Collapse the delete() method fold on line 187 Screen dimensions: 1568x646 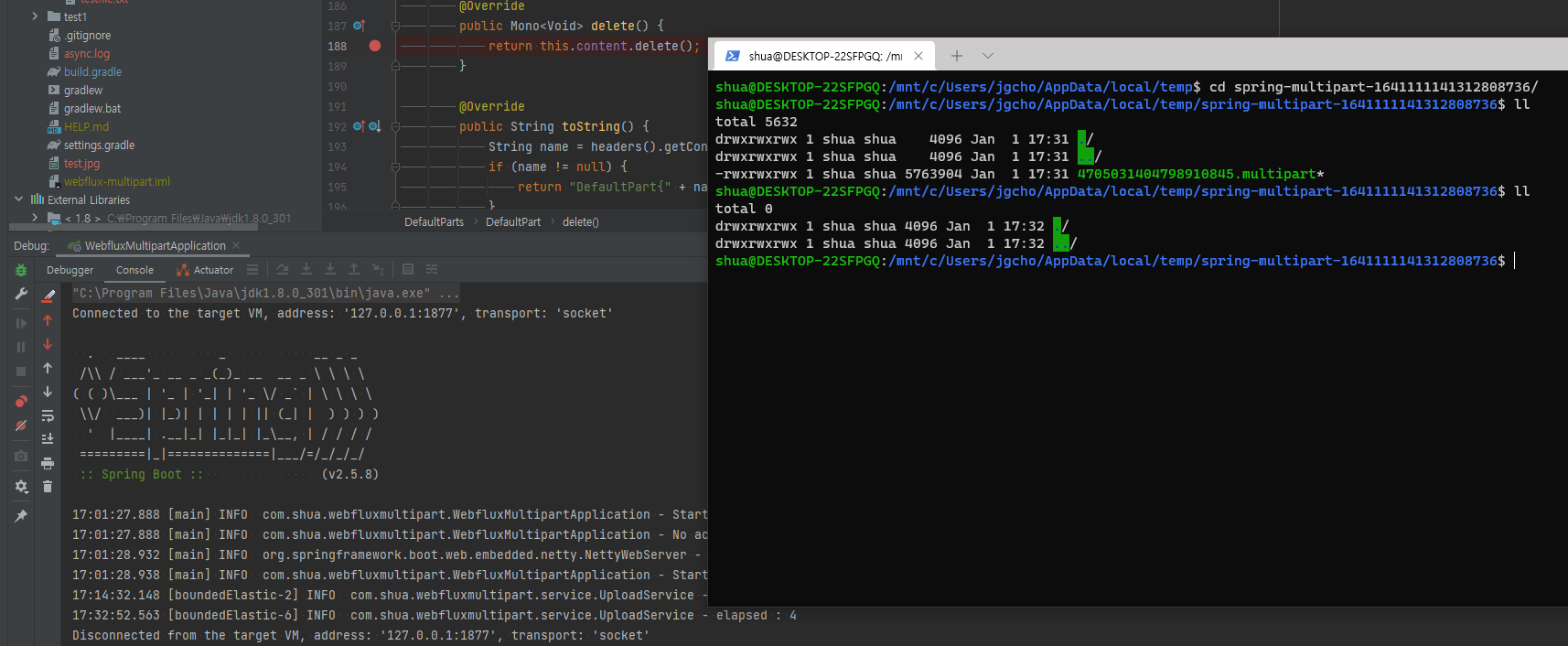point(395,26)
